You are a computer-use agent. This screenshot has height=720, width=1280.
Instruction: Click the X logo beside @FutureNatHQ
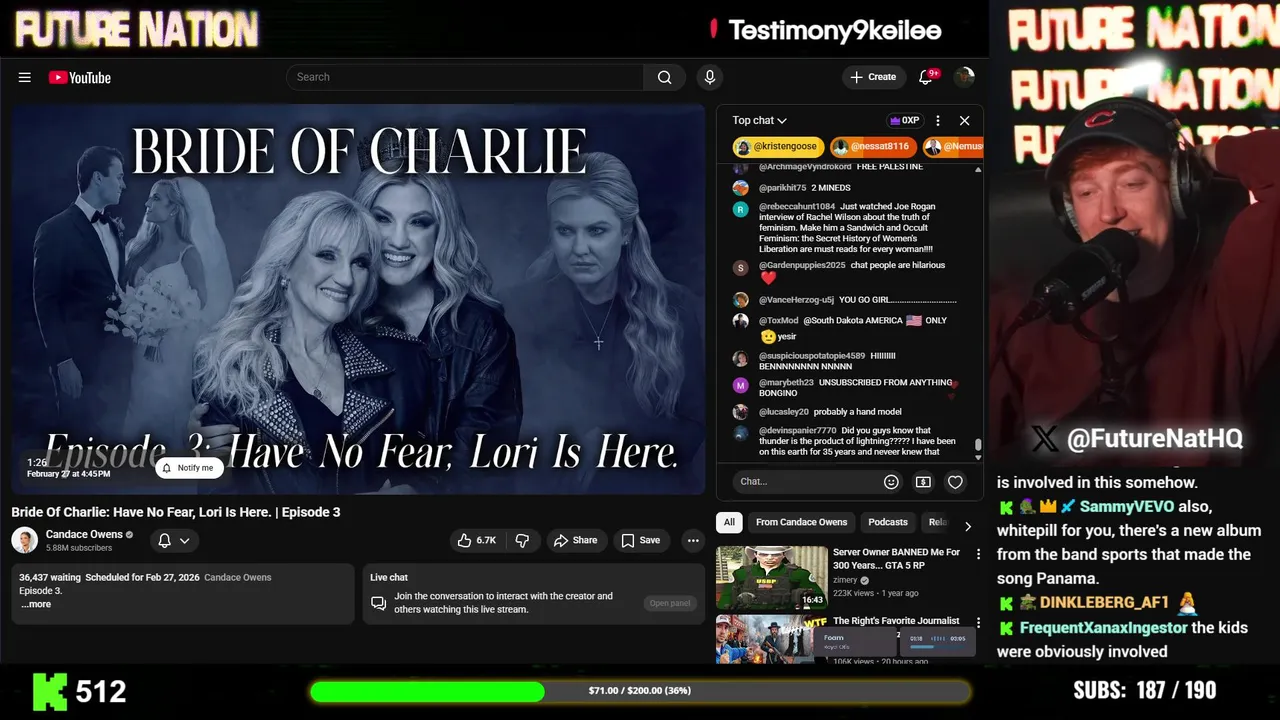(x=1043, y=438)
